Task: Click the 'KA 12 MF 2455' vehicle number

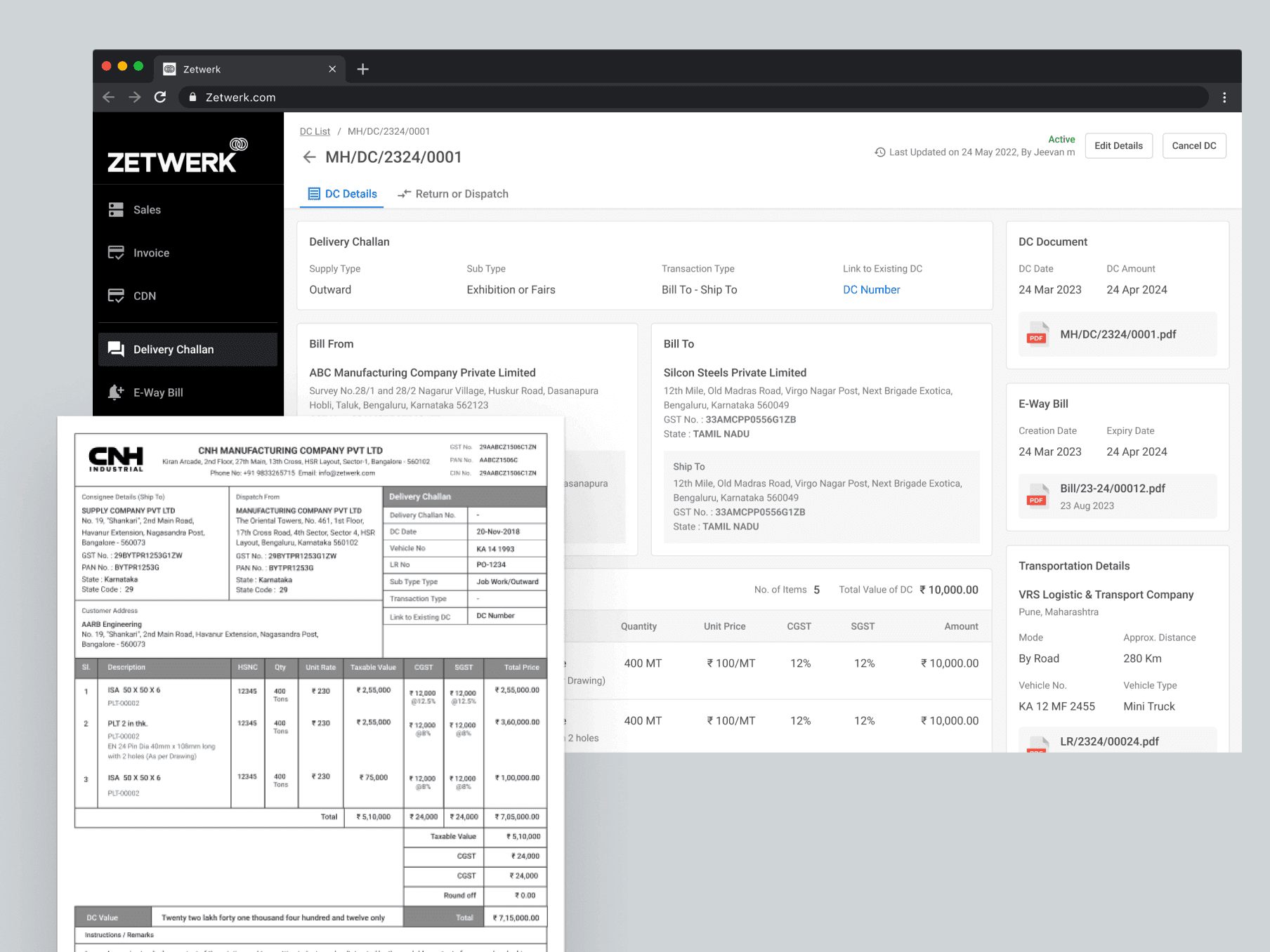Action: coord(1056,706)
